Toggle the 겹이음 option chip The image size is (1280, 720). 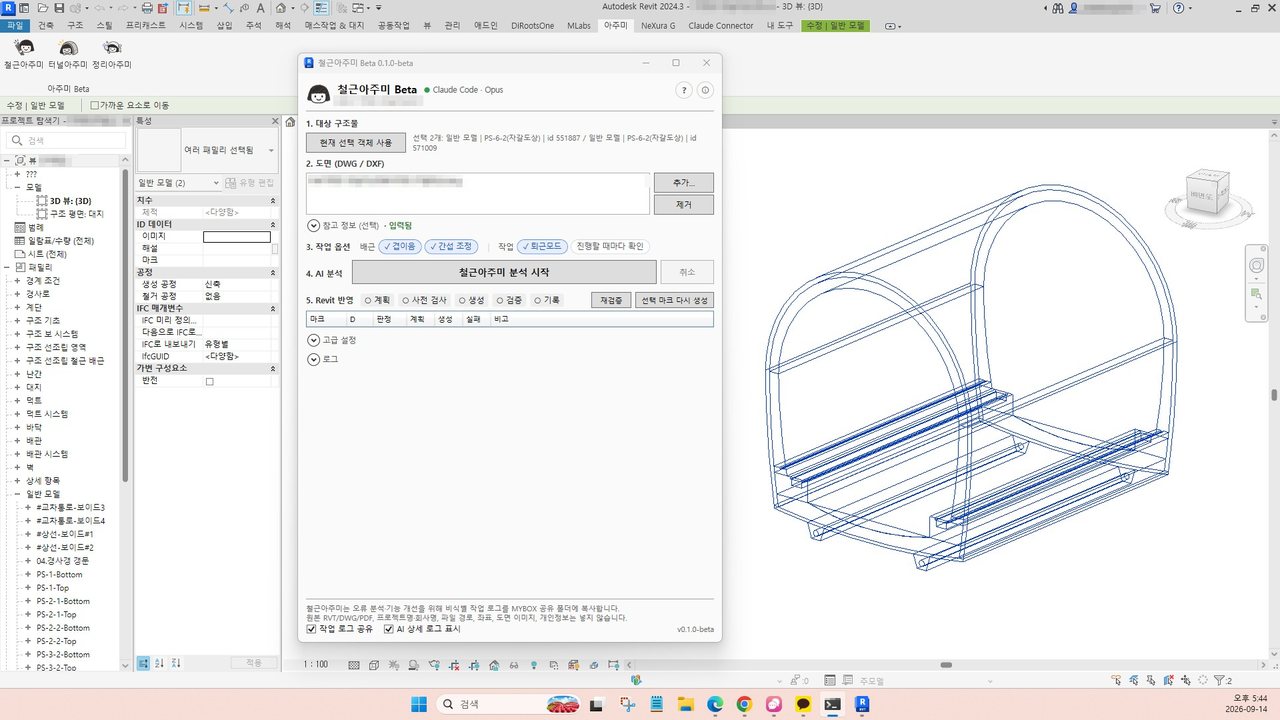[x=401, y=246]
